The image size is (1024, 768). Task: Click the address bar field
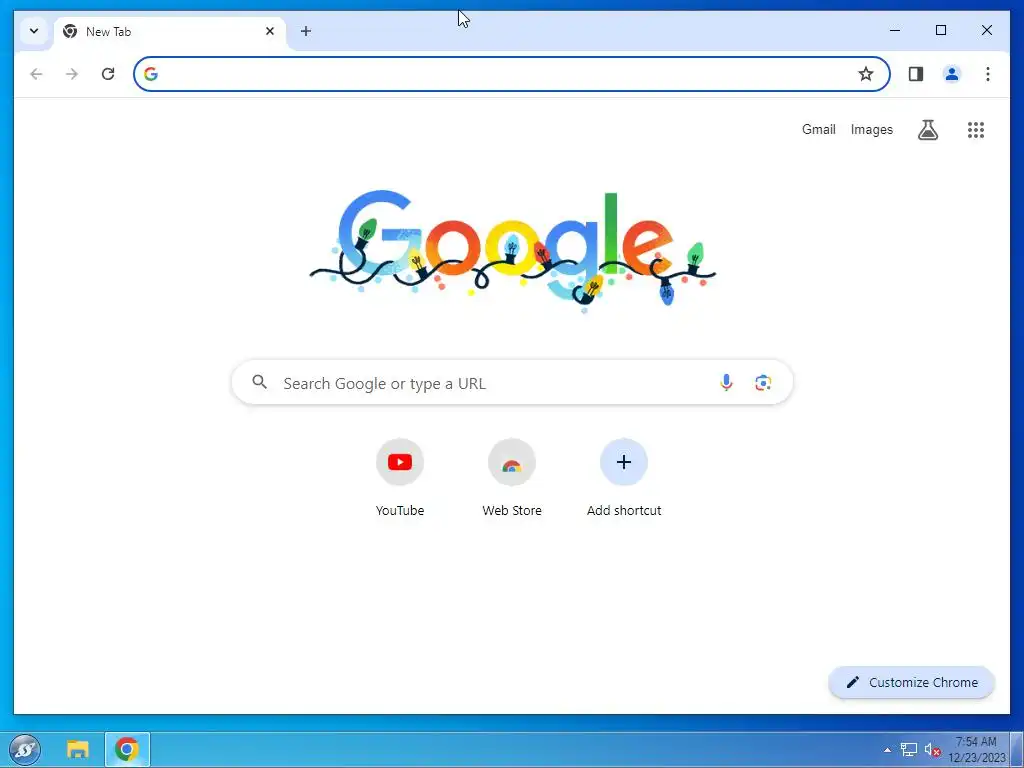(x=511, y=74)
